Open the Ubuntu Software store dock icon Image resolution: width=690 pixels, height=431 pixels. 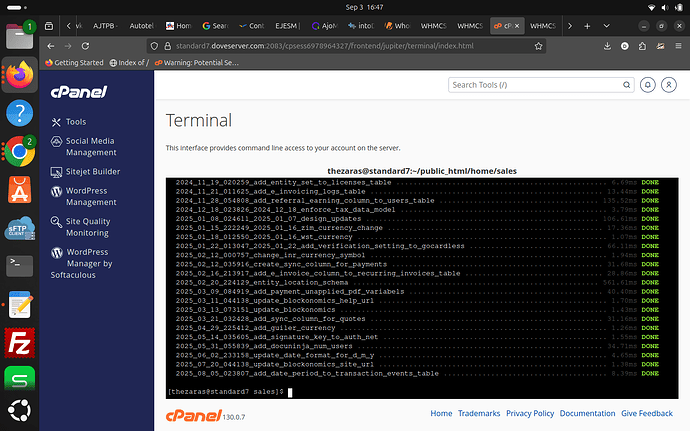point(19,190)
